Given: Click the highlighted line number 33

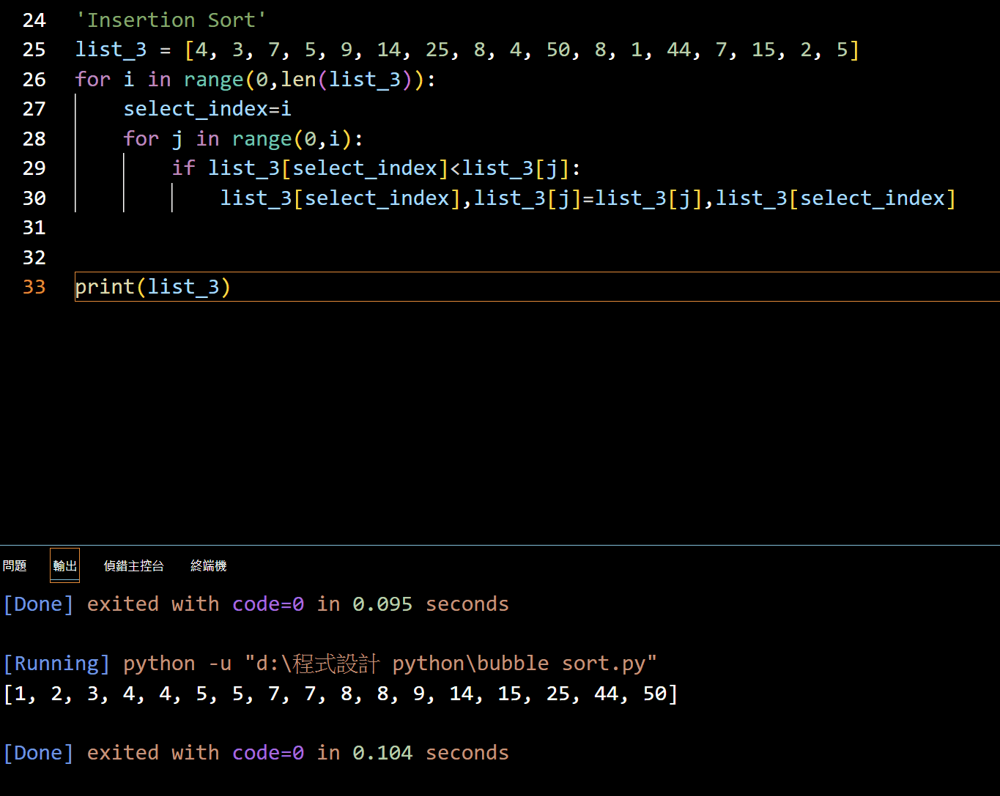Looking at the screenshot, I should pyautogui.click(x=34, y=287).
